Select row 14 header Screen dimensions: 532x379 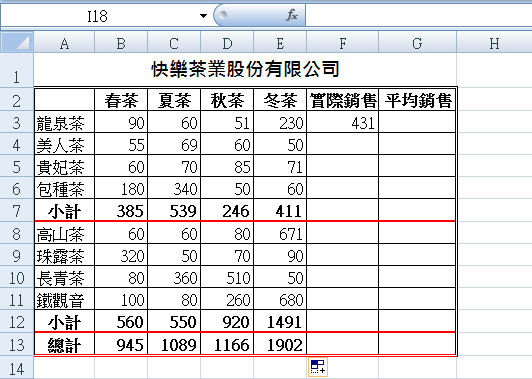click(x=17, y=368)
